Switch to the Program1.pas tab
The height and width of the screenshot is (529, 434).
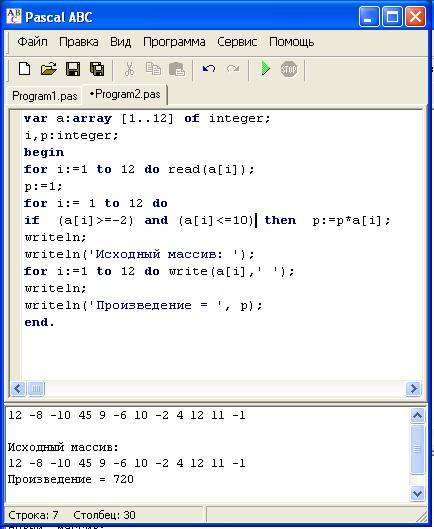[45, 96]
